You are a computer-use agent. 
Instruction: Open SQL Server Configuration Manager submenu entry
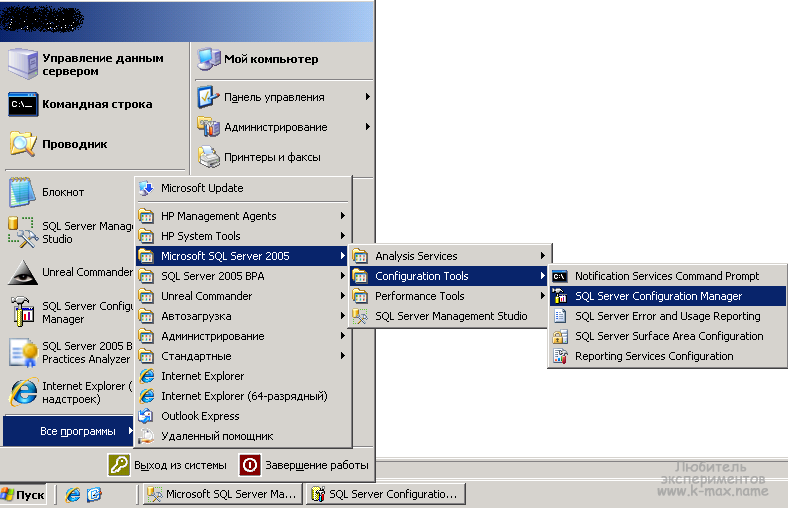click(x=667, y=296)
